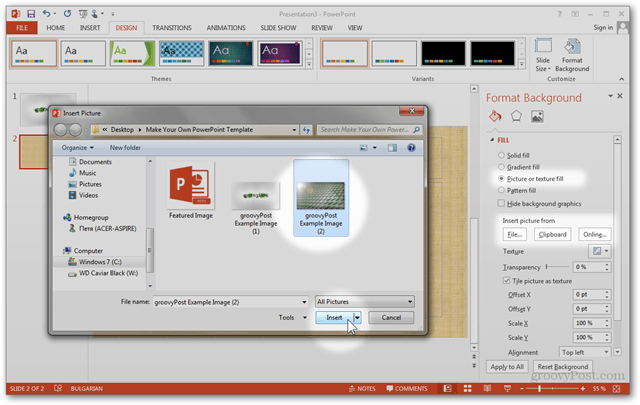Click the Save icon in quick access toolbar
Image resolution: width=640 pixels, height=405 pixels.
[x=31, y=14]
